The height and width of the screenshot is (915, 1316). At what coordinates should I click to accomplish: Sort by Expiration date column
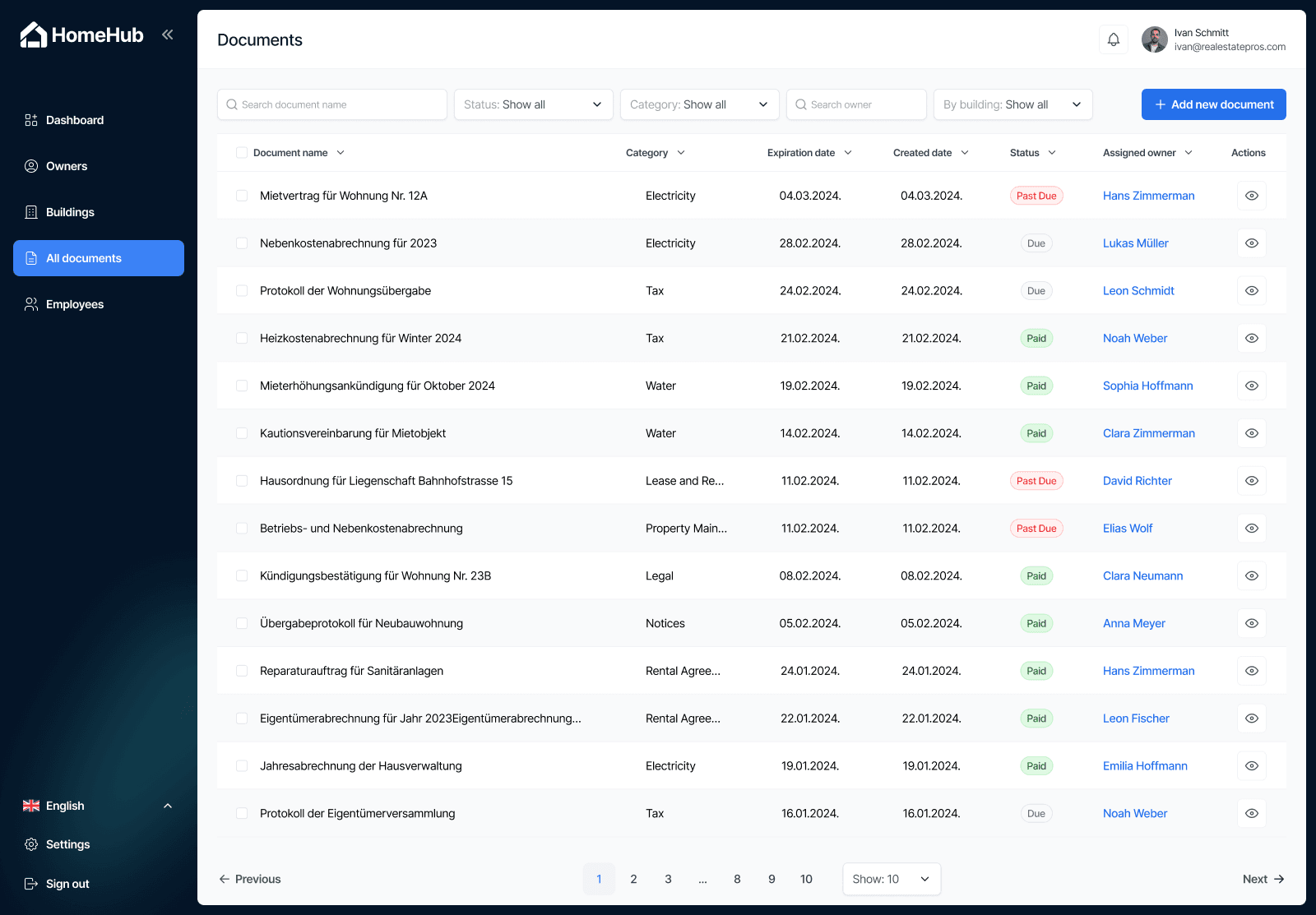pos(809,153)
